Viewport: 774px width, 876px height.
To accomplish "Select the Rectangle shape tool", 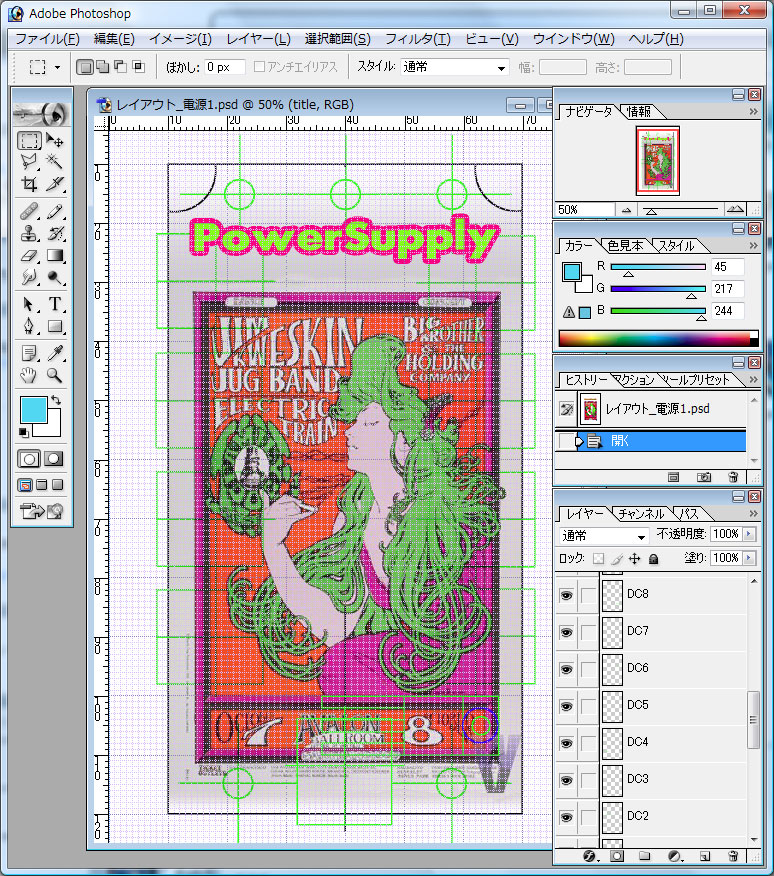I will point(55,326).
